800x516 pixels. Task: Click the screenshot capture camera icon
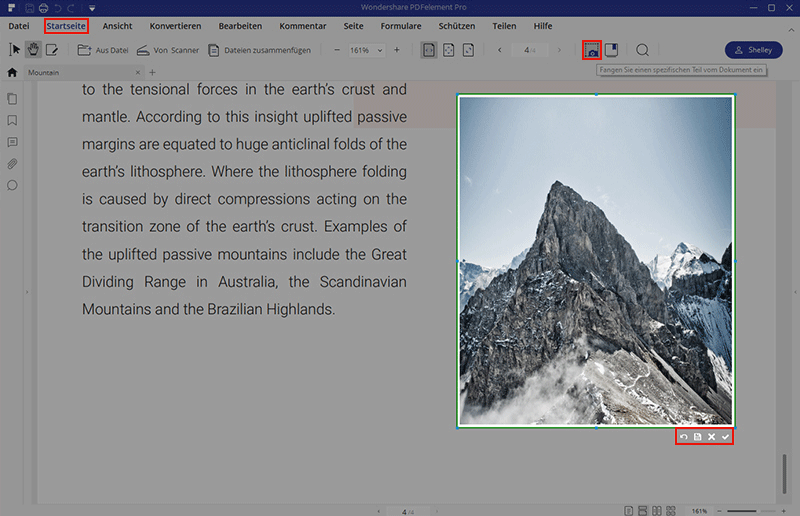point(592,50)
